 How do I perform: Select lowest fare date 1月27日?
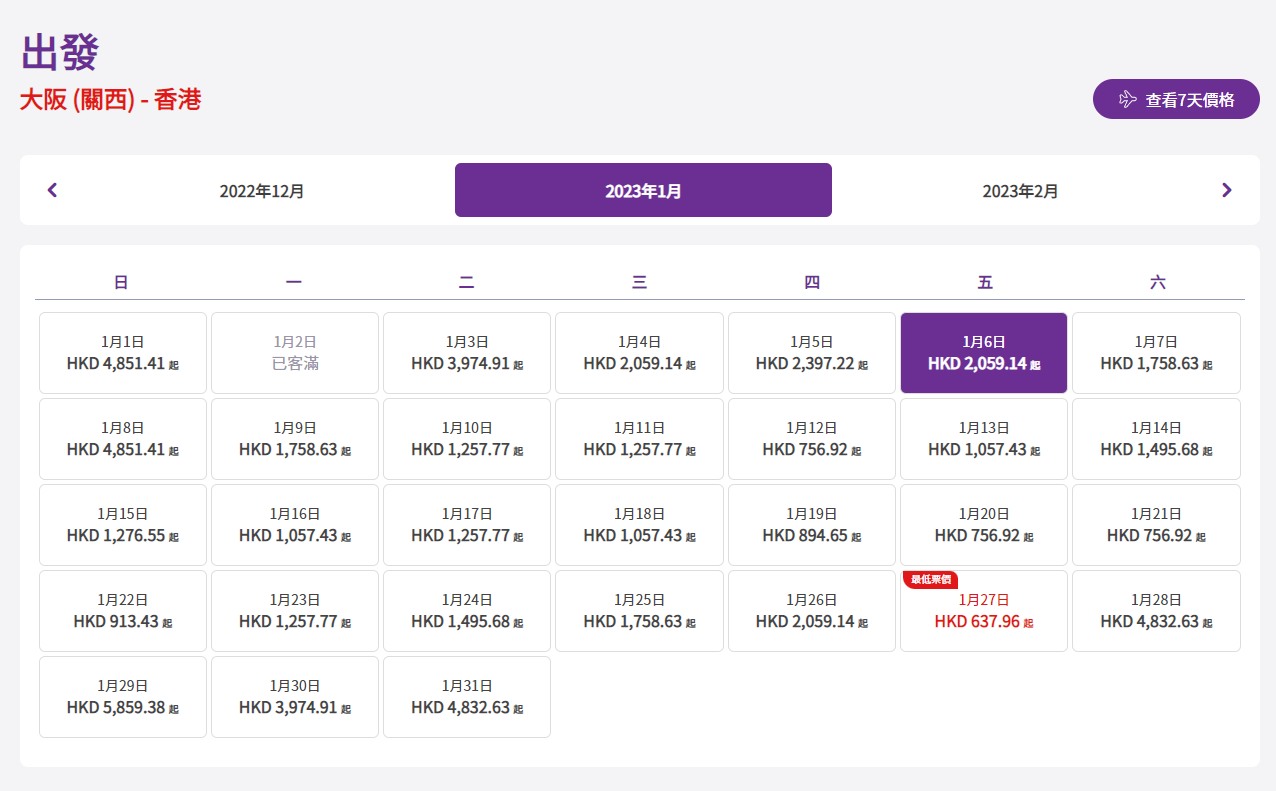click(x=984, y=611)
